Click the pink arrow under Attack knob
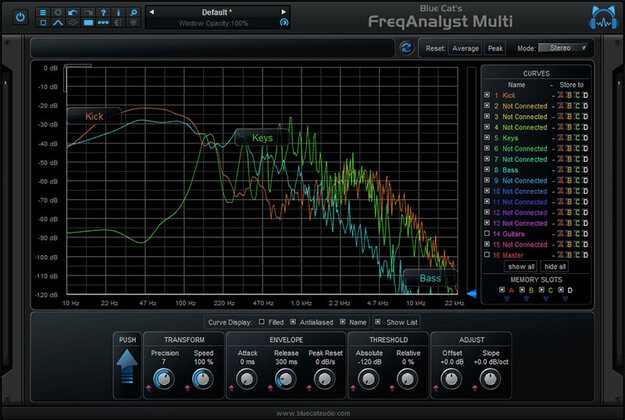The width and height of the screenshot is (625, 420). 231,387
